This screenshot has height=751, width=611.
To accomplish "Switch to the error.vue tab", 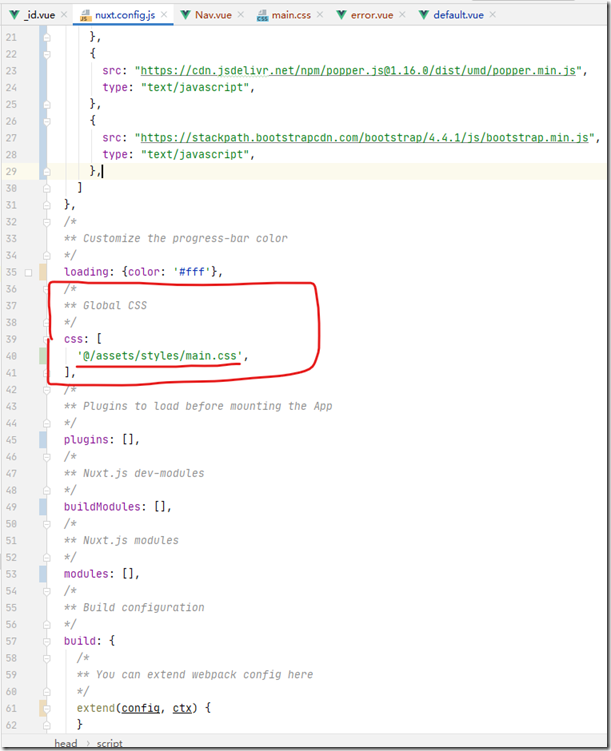I will point(372,15).
